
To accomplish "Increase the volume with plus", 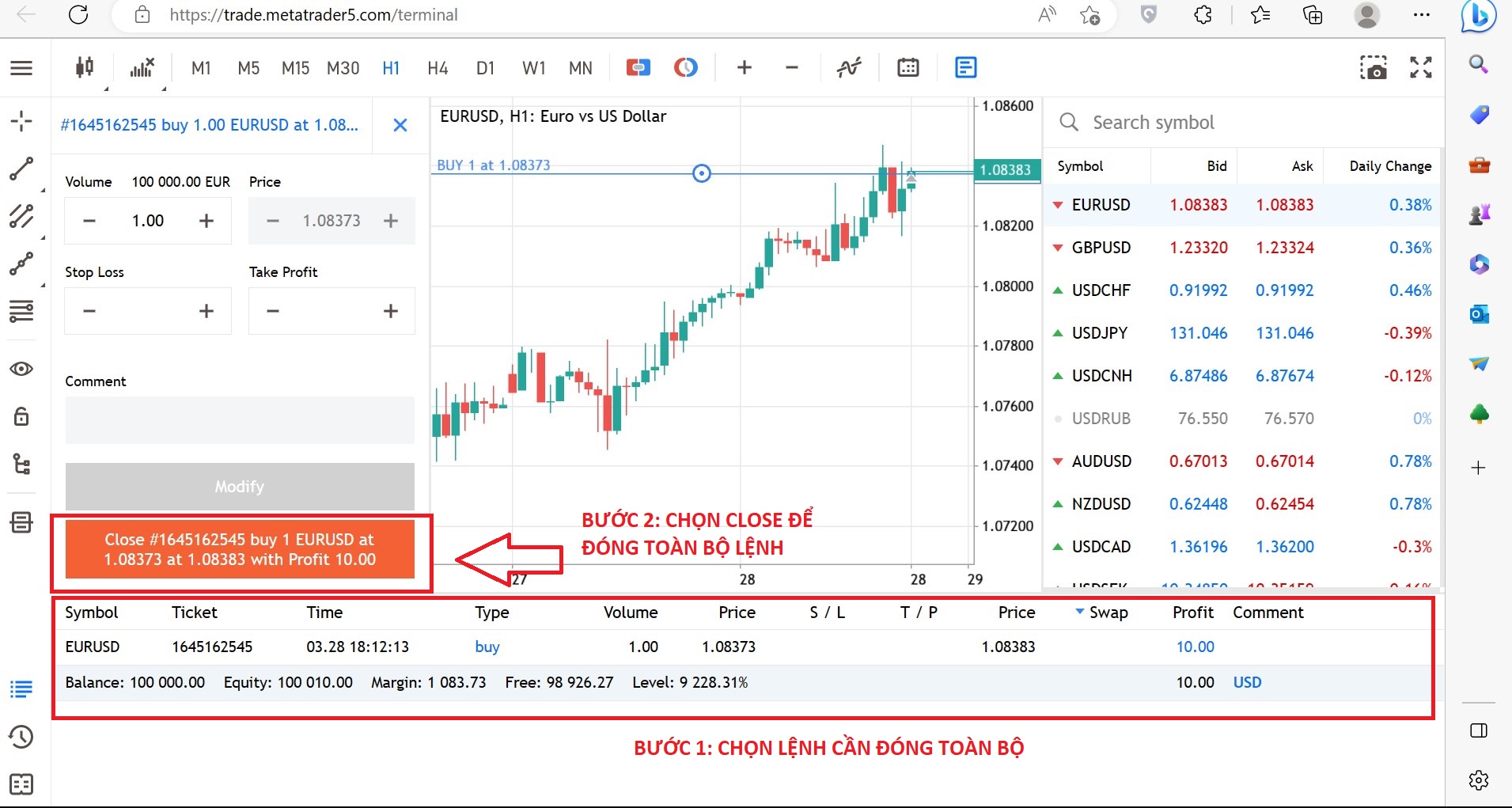I will pos(207,221).
